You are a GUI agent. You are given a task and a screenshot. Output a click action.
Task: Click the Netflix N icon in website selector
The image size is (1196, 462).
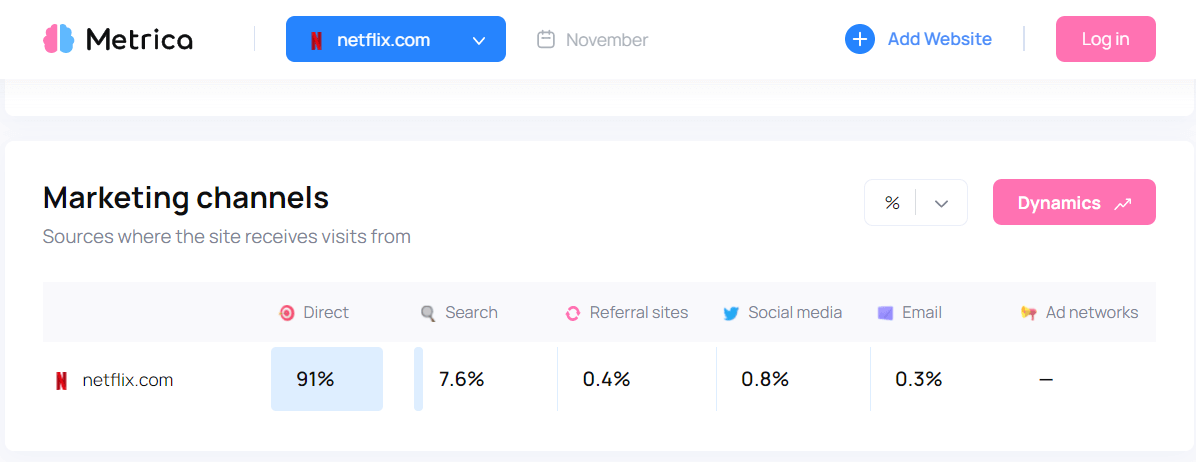(x=317, y=40)
